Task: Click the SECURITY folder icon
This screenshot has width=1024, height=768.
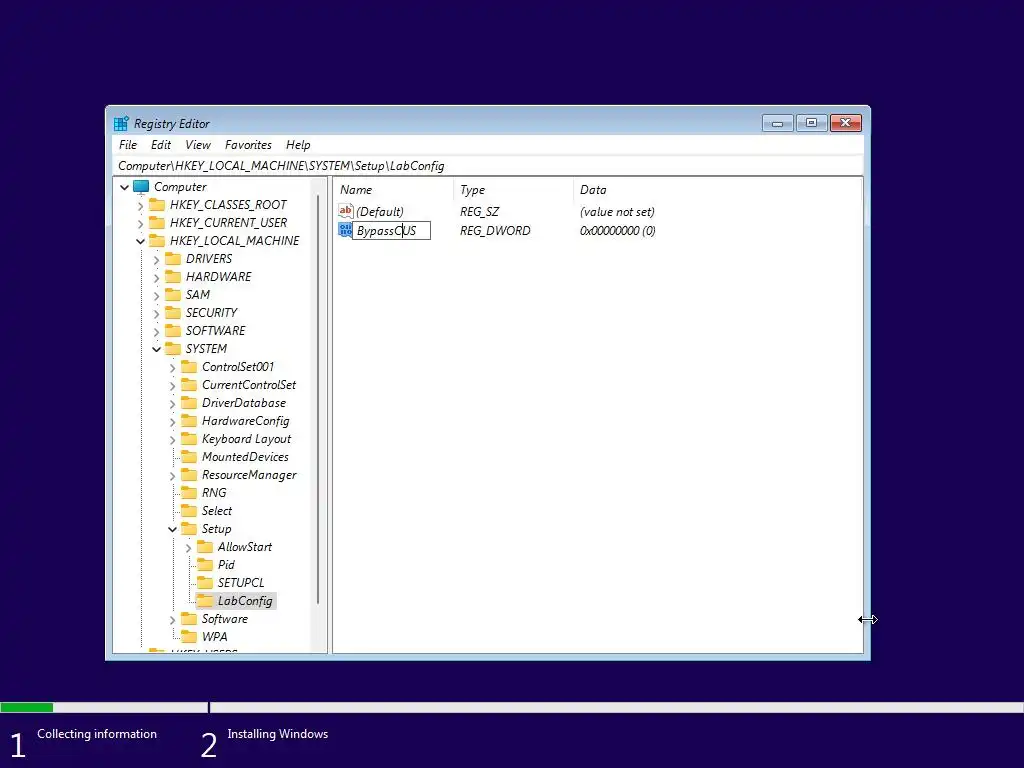Action: (173, 313)
